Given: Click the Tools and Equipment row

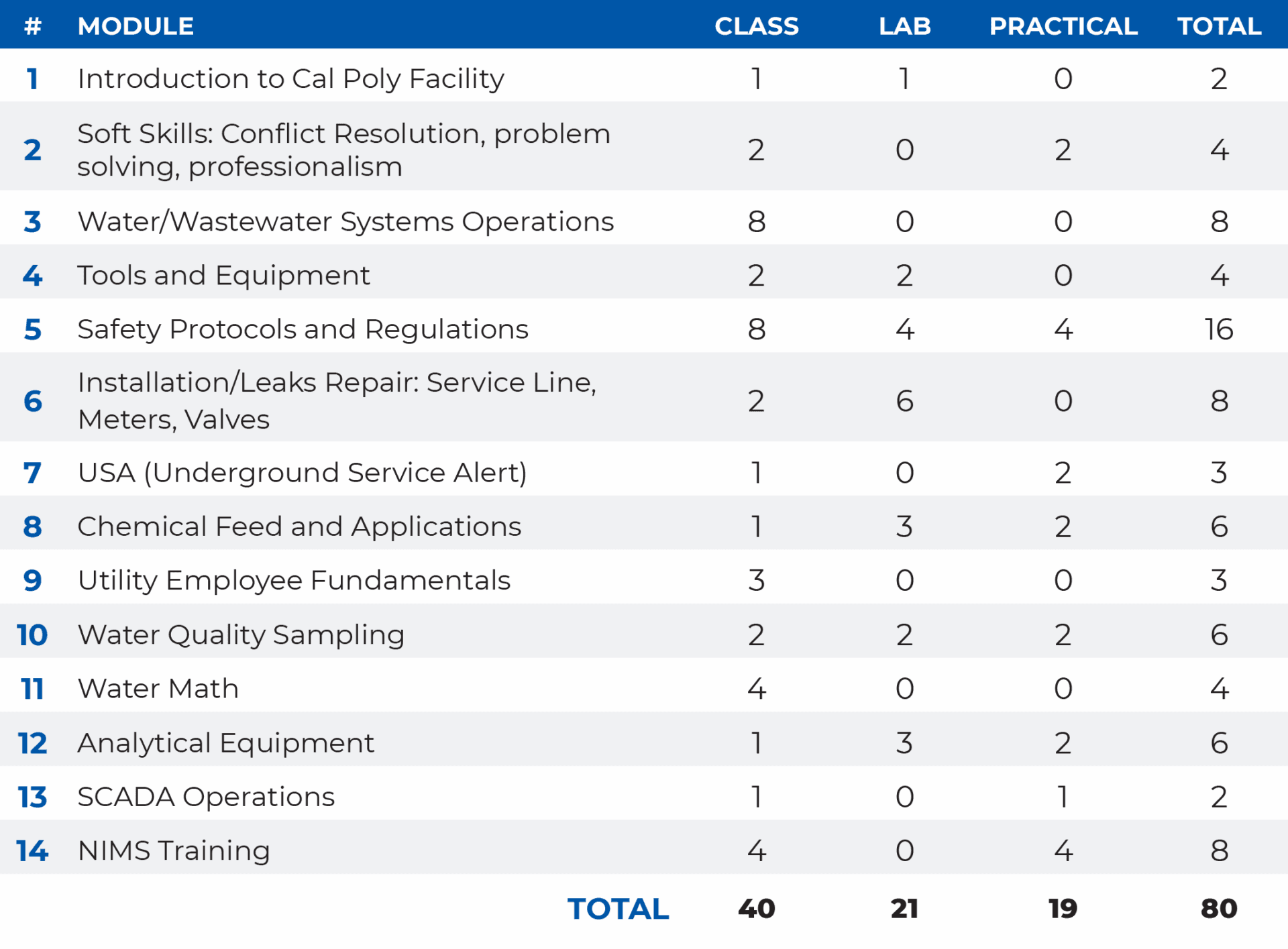Looking at the screenshot, I should pos(223,274).
